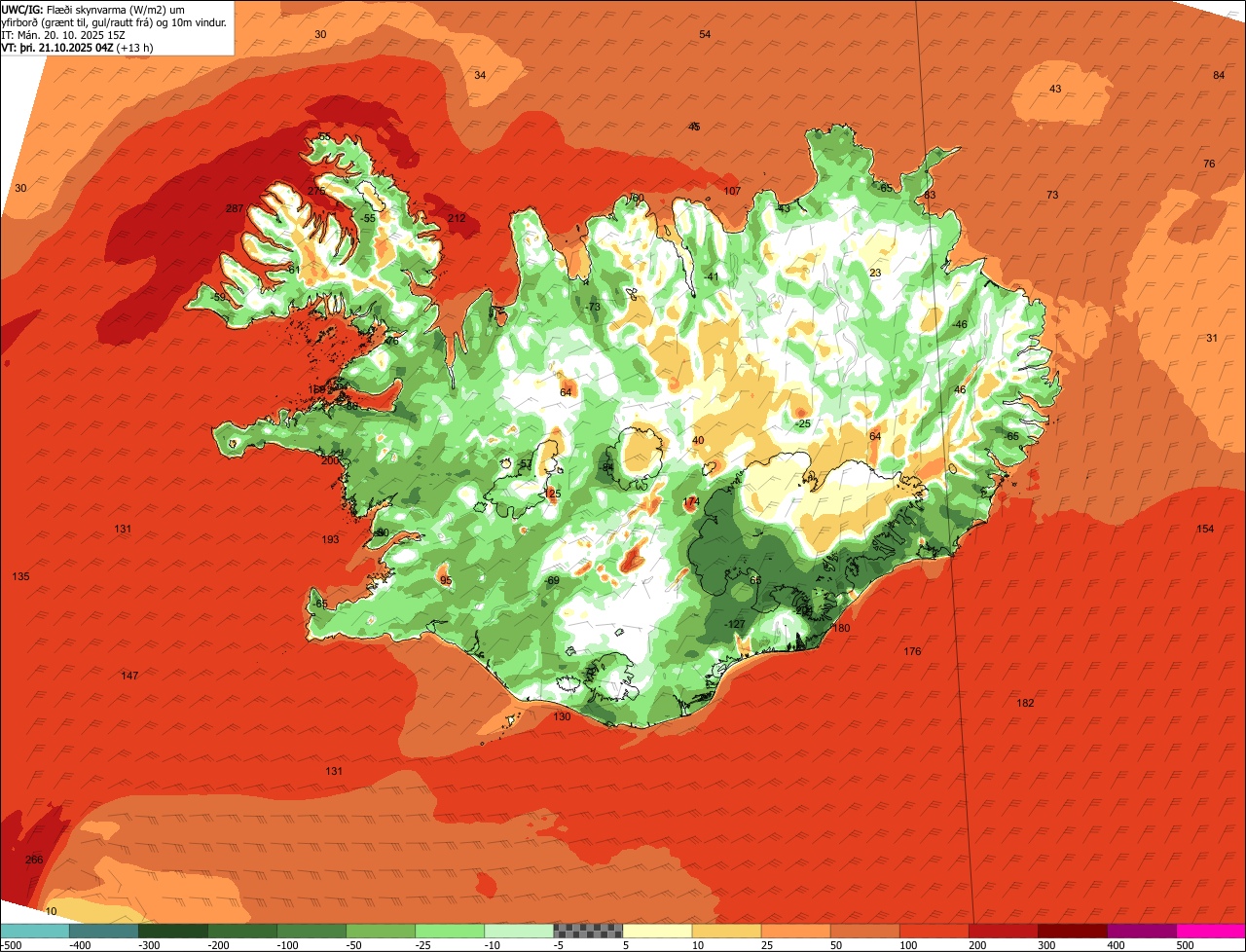1246x952 pixels.
Task: Select the red-orange legend swatch (100 to 200)
Action: [934, 931]
